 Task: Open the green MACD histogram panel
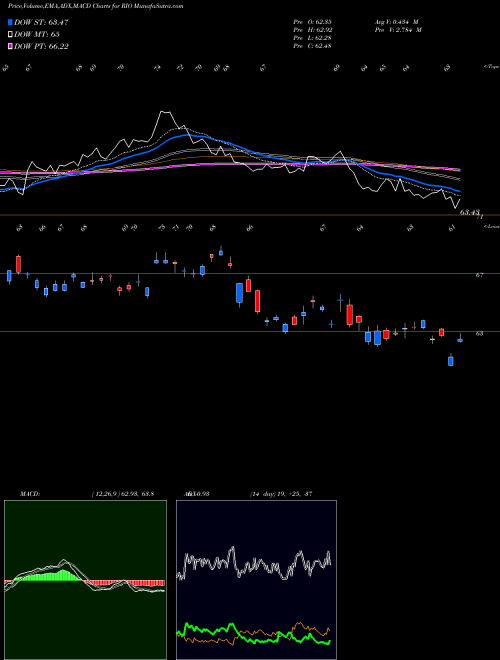(85, 580)
